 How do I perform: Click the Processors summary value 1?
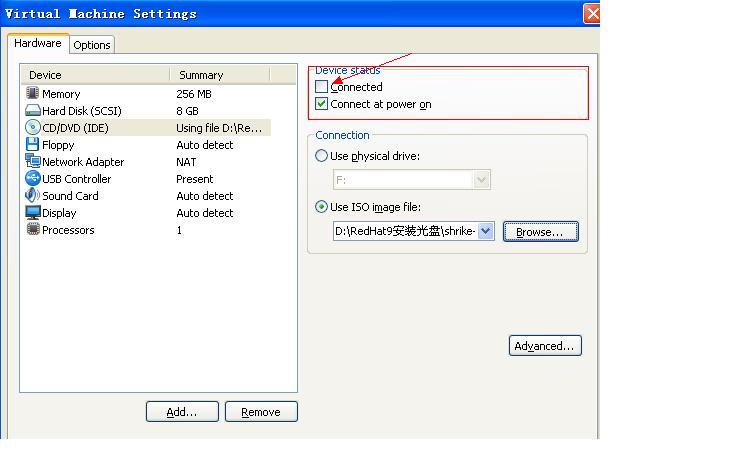pyautogui.click(x=179, y=230)
